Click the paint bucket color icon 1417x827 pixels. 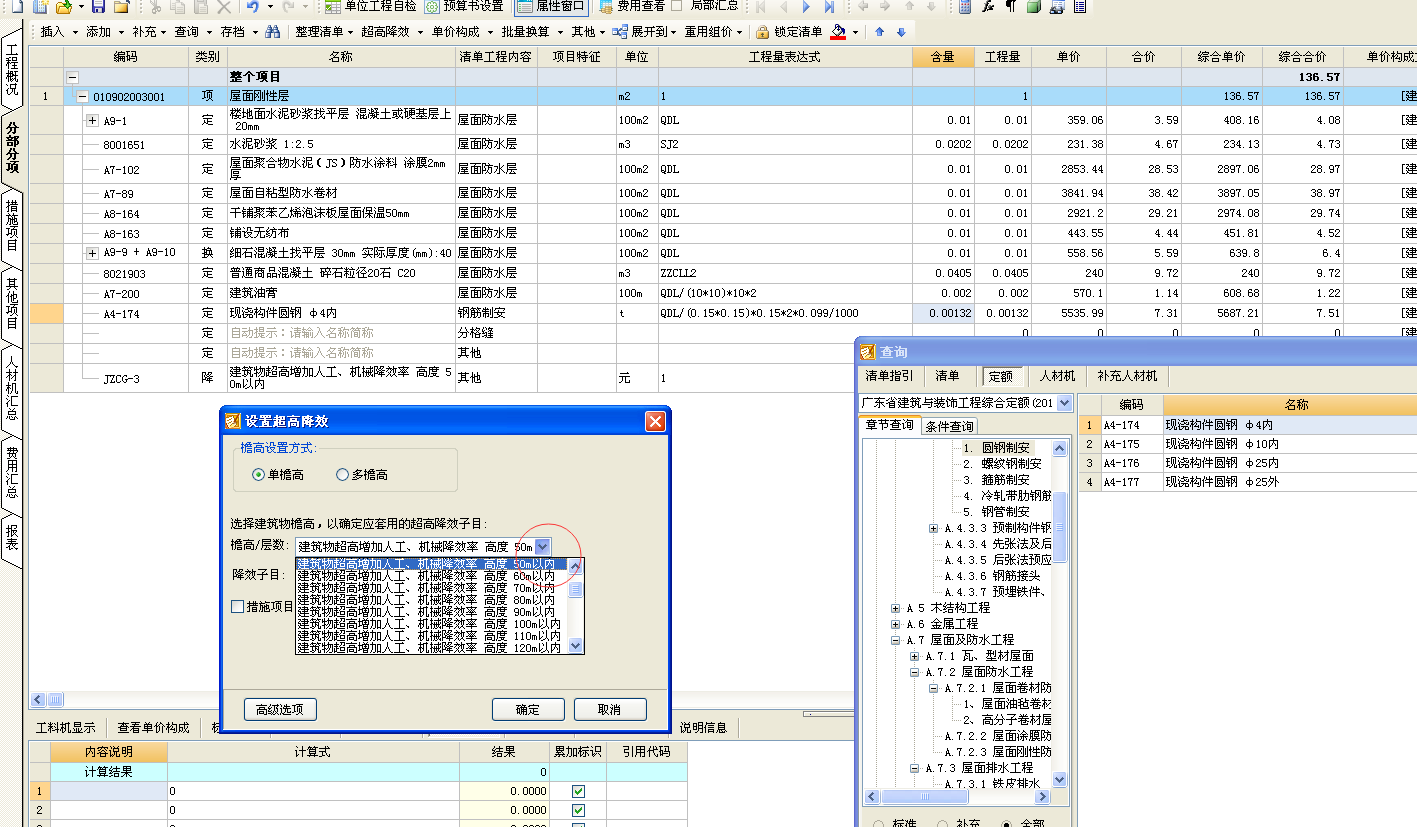838,32
